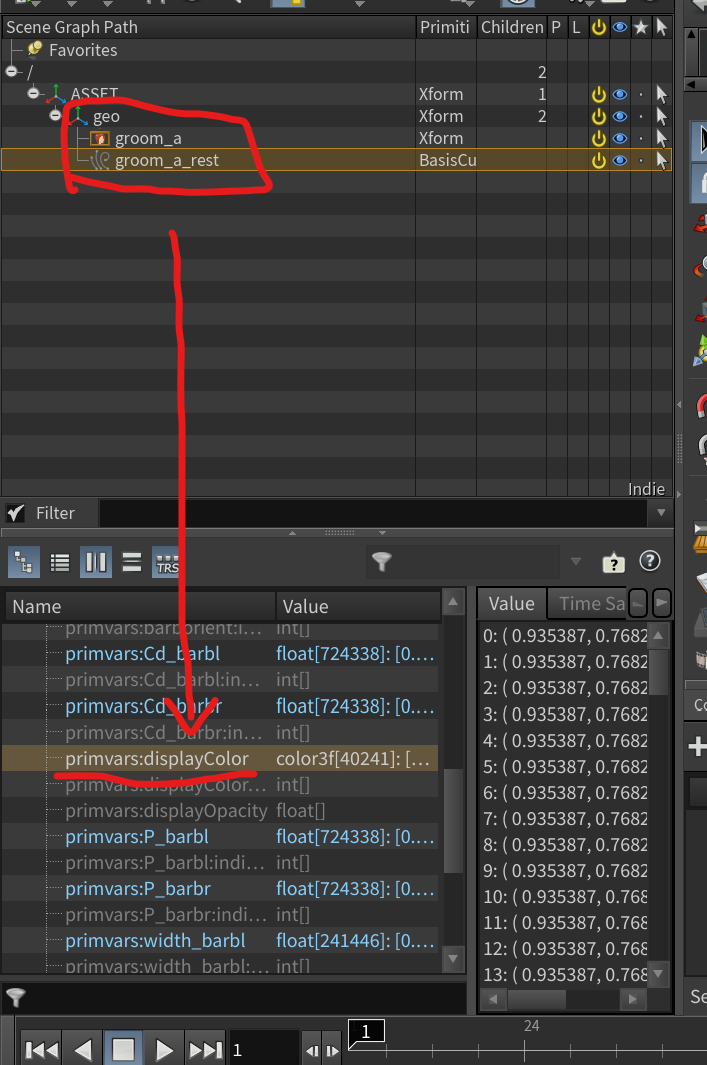Screen dimensions: 707x1065
Task: Jump to first frame button
Action: pyautogui.click(x=41, y=1050)
